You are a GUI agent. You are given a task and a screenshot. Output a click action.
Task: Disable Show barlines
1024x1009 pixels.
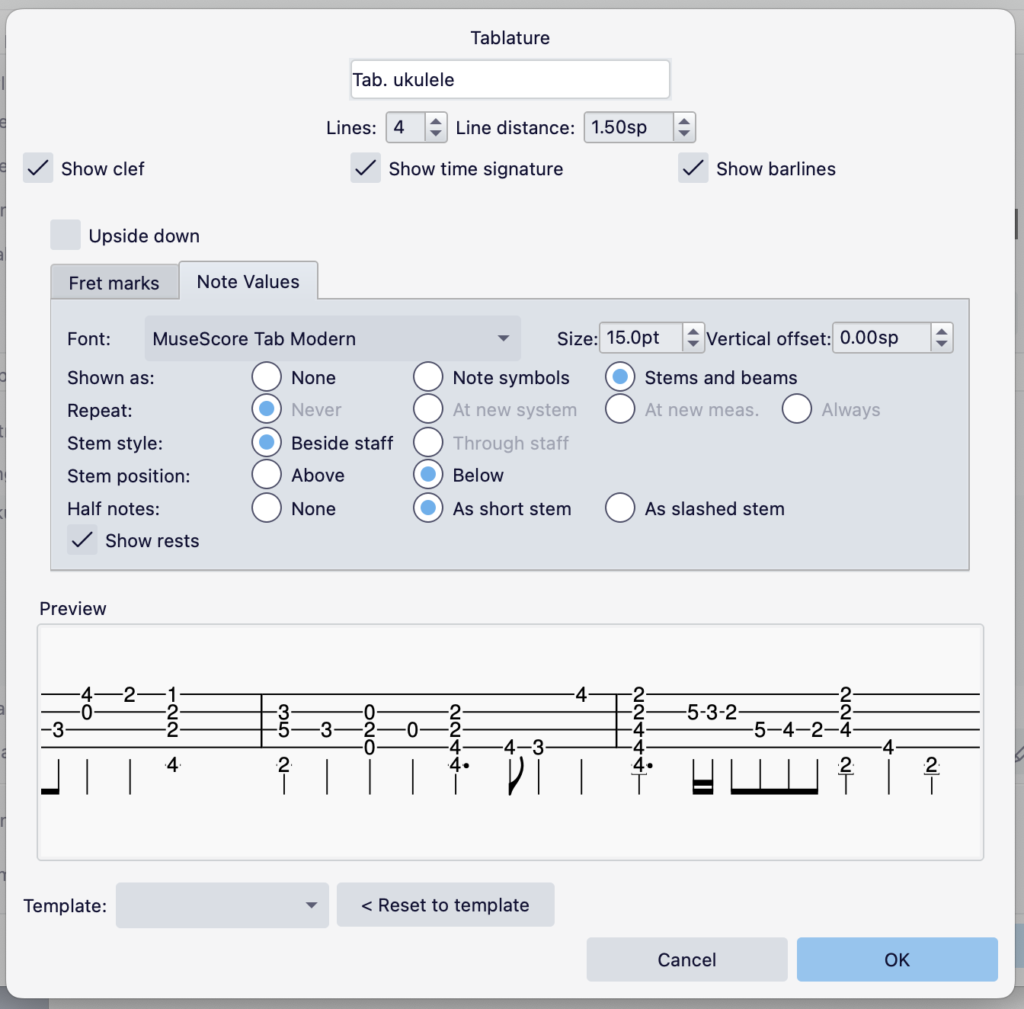click(x=692, y=168)
